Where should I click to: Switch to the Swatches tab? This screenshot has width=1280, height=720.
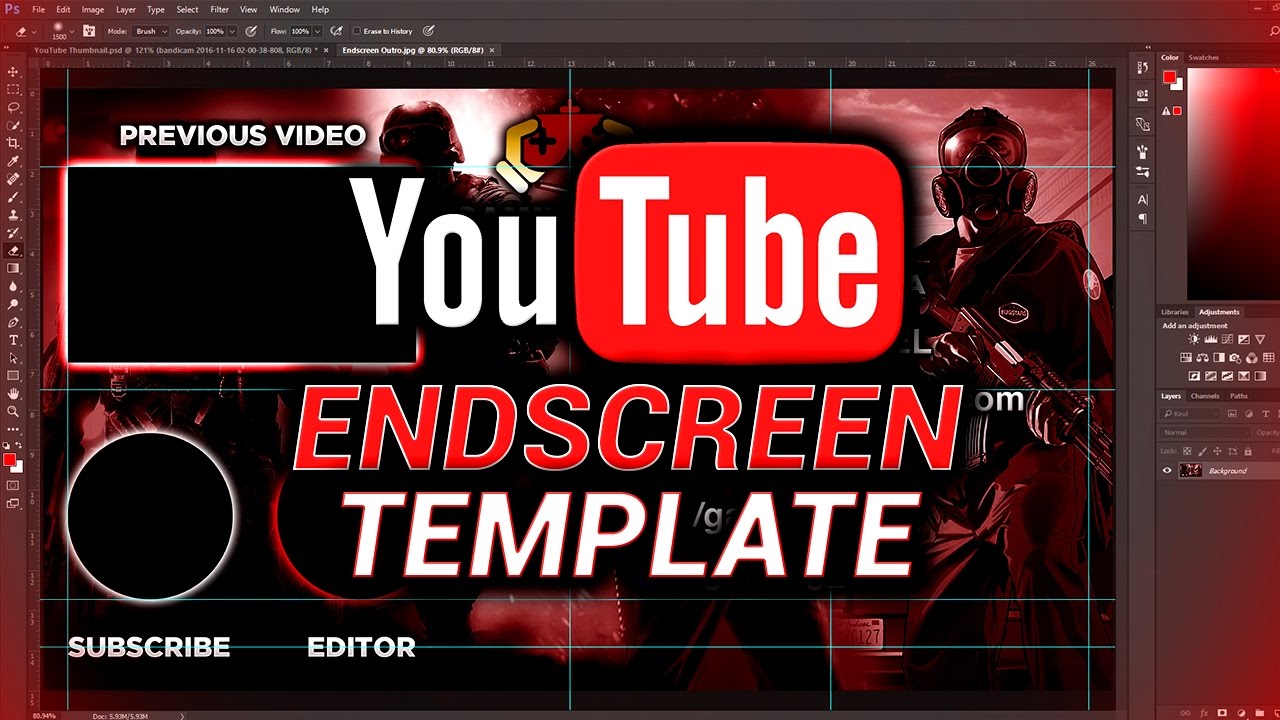click(1204, 57)
